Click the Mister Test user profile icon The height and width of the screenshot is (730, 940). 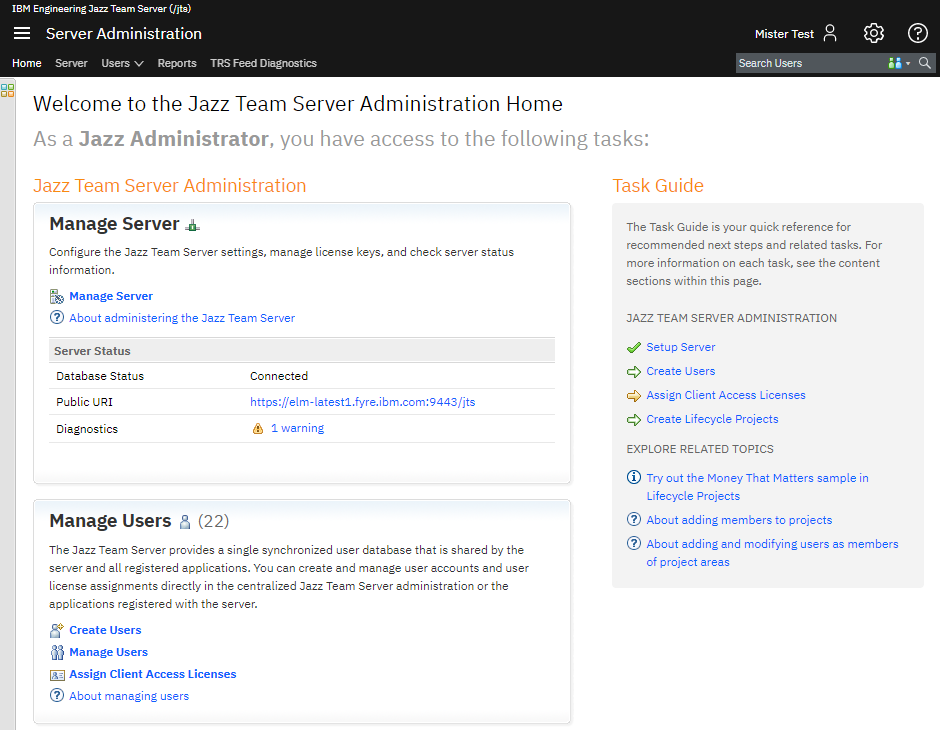pyautogui.click(x=830, y=33)
